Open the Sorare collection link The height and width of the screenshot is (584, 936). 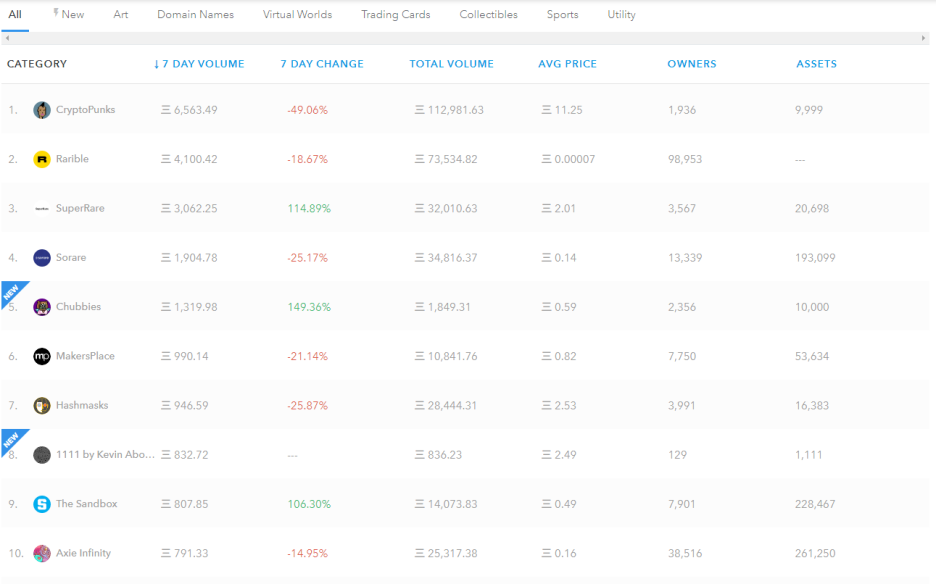click(x=71, y=257)
